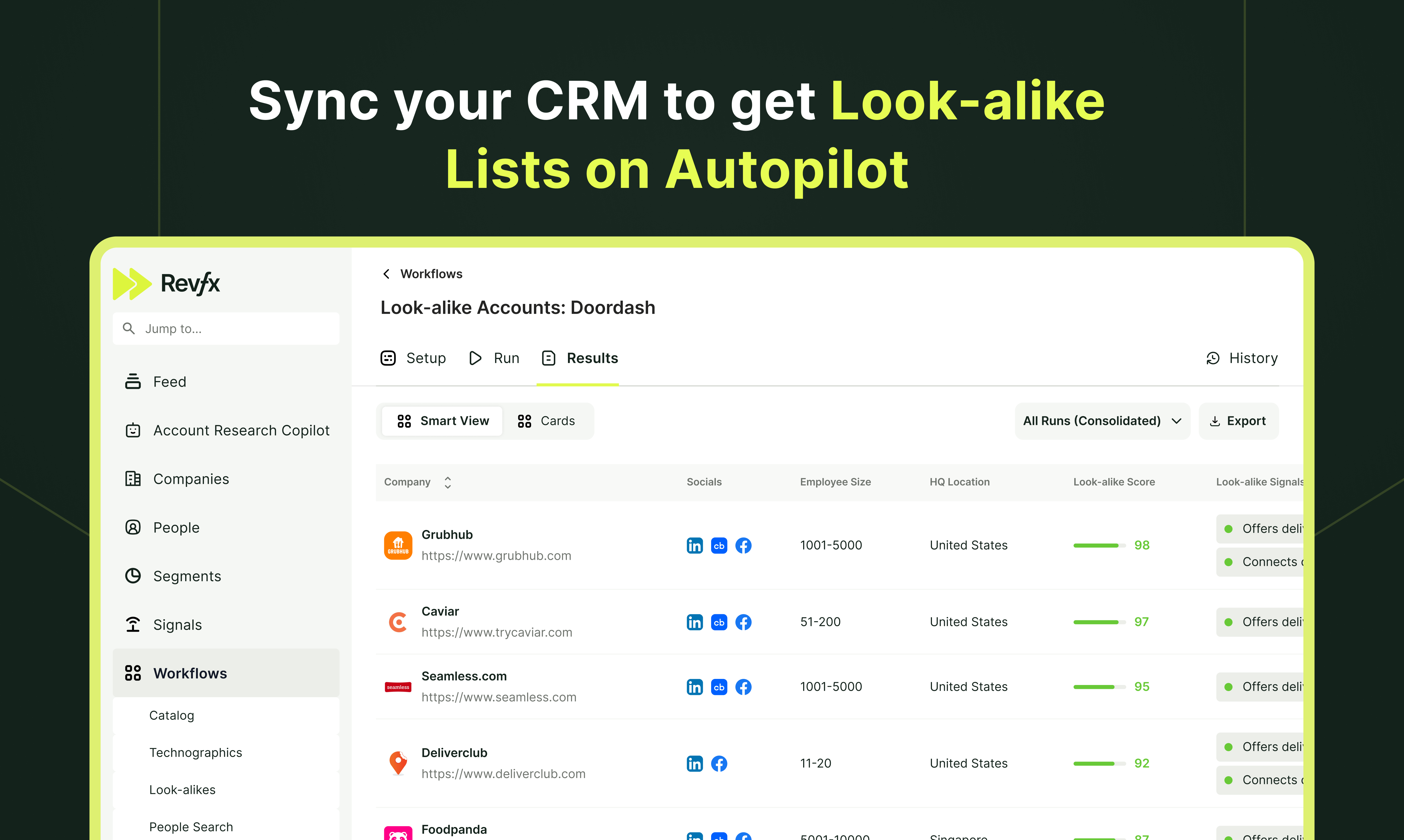The image size is (1404, 840).
Task: Open Grubhub Crunchbase icon
Action: click(719, 546)
